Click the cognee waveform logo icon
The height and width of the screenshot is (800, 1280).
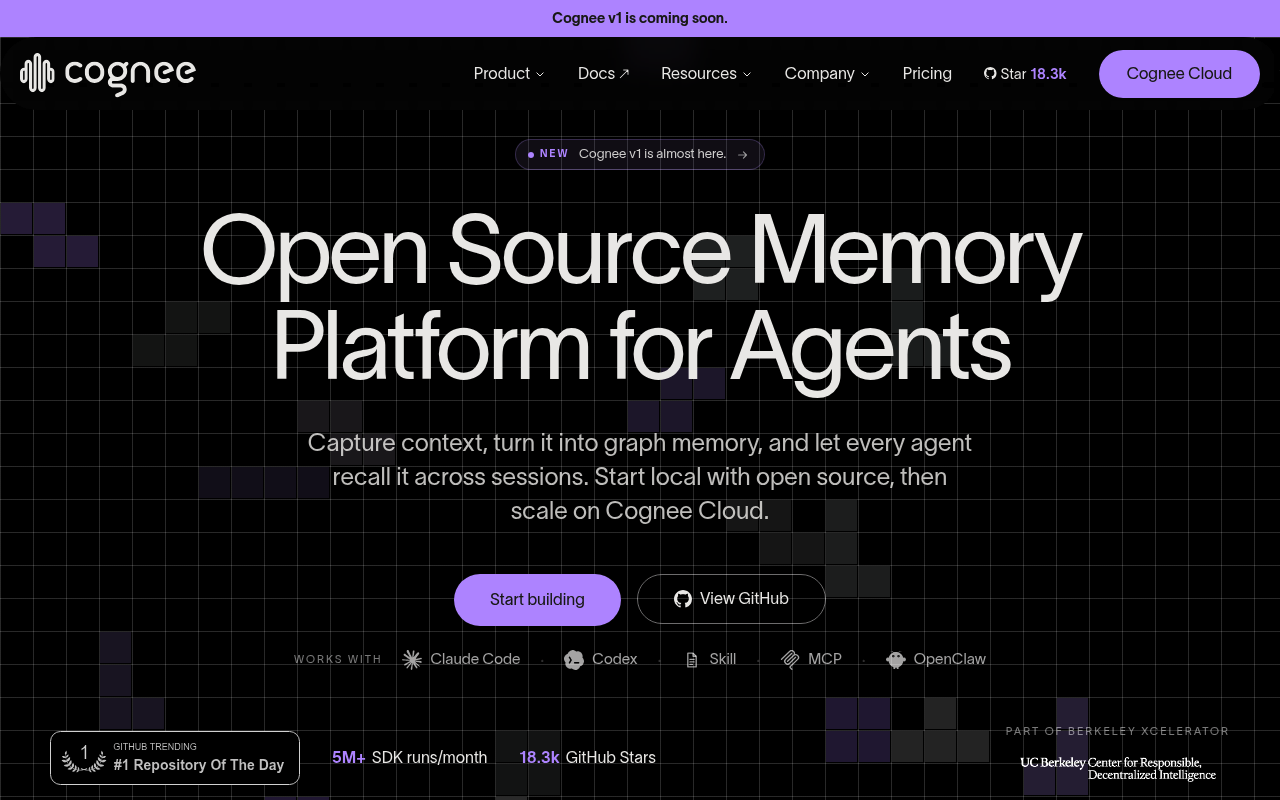(x=37, y=73)
